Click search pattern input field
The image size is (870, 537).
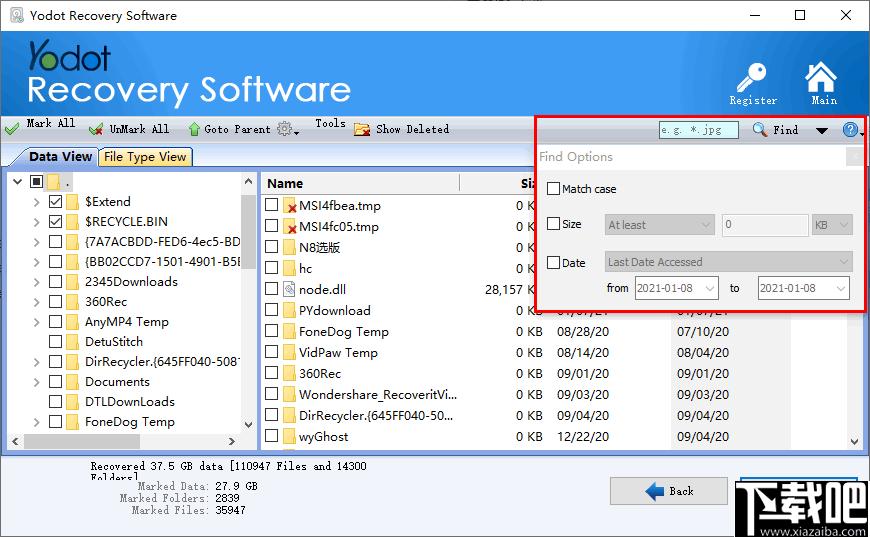tap(699, 130)
